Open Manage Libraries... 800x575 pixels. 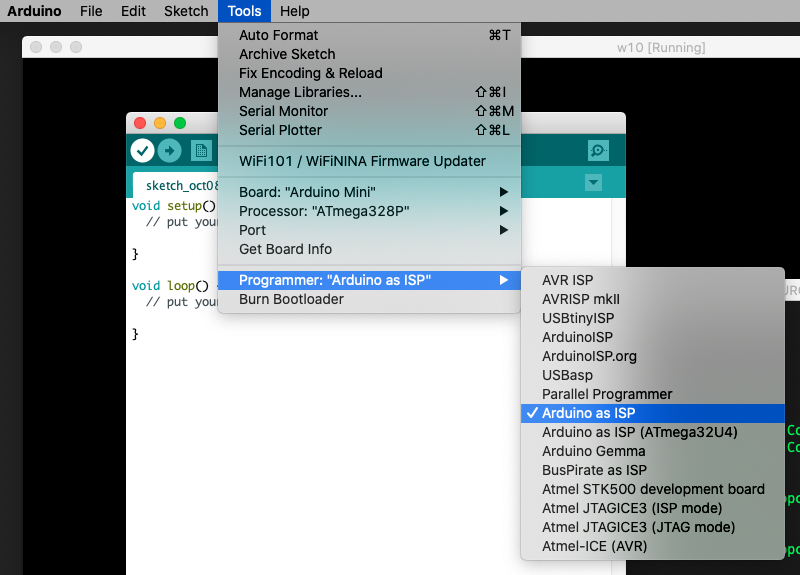(x=369, y=92)
